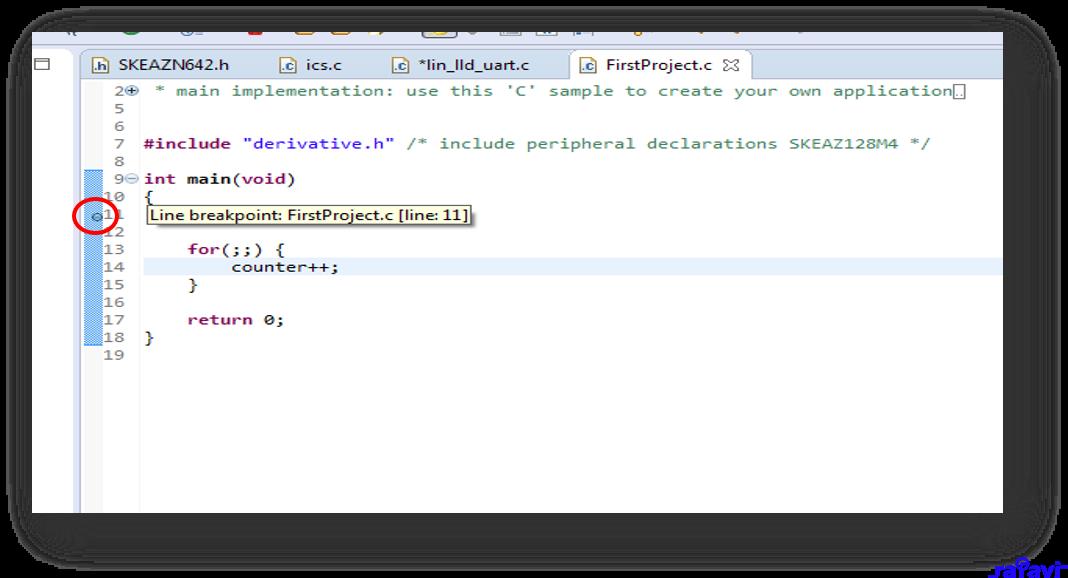Switch to the *lin_lld_uart.c tab
Image resolution: width=1068 pixels, height=578 pixels.
pyautogui.click(x=474, y=66)
